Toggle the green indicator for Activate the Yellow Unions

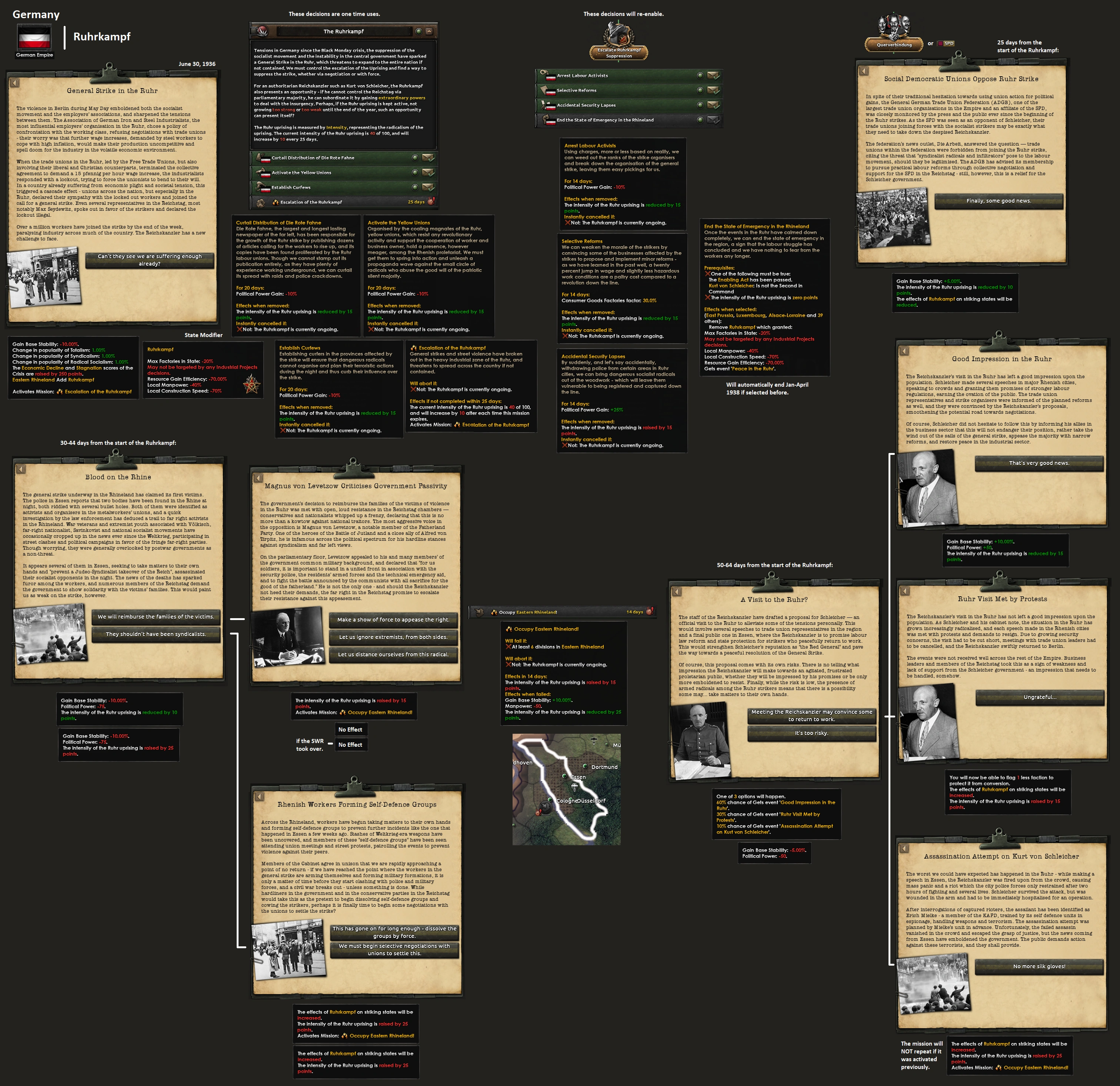[415, 173]
